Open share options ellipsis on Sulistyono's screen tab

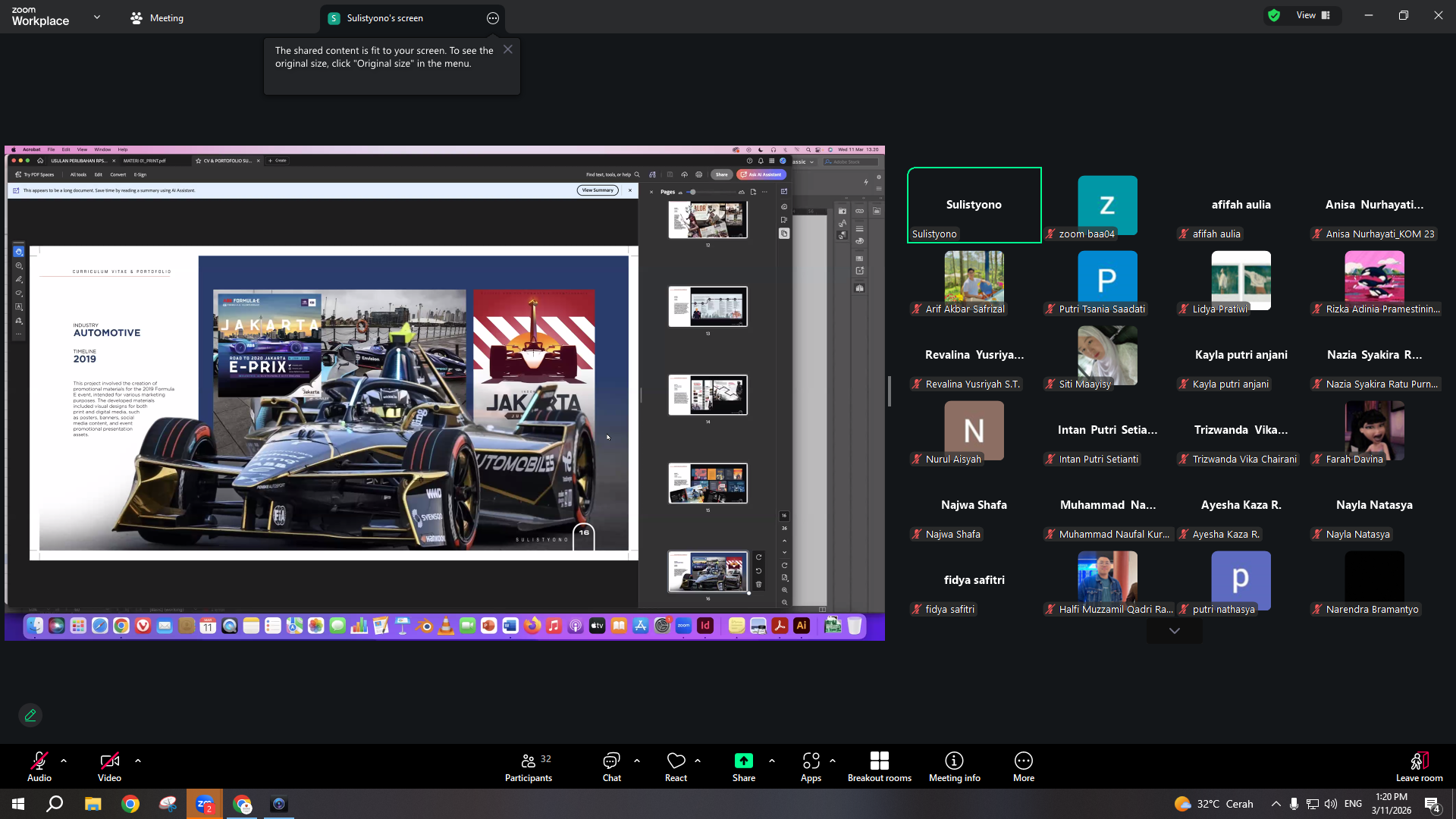tap(493, 18)
